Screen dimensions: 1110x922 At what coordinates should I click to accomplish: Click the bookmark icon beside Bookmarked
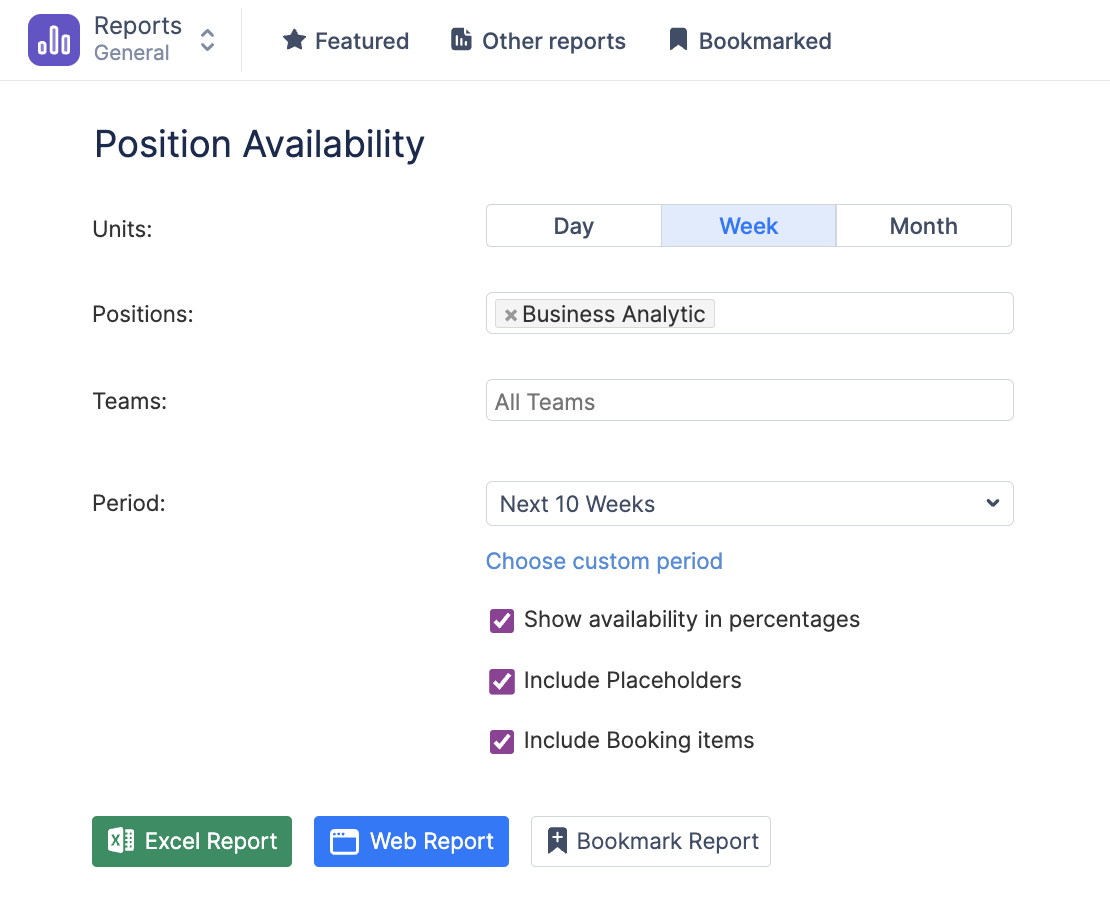pyautogui.click(x=678, y=40)
